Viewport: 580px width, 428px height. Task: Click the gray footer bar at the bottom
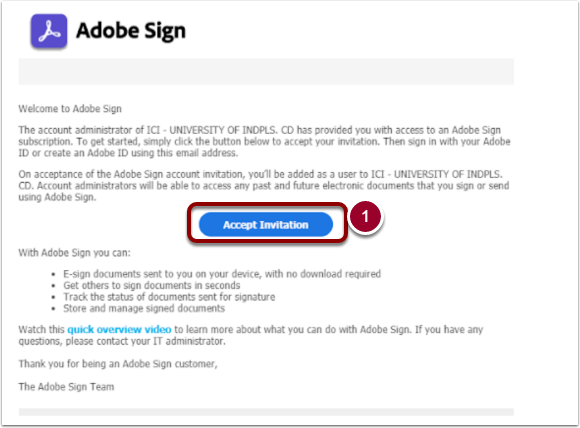pos(266,412)
